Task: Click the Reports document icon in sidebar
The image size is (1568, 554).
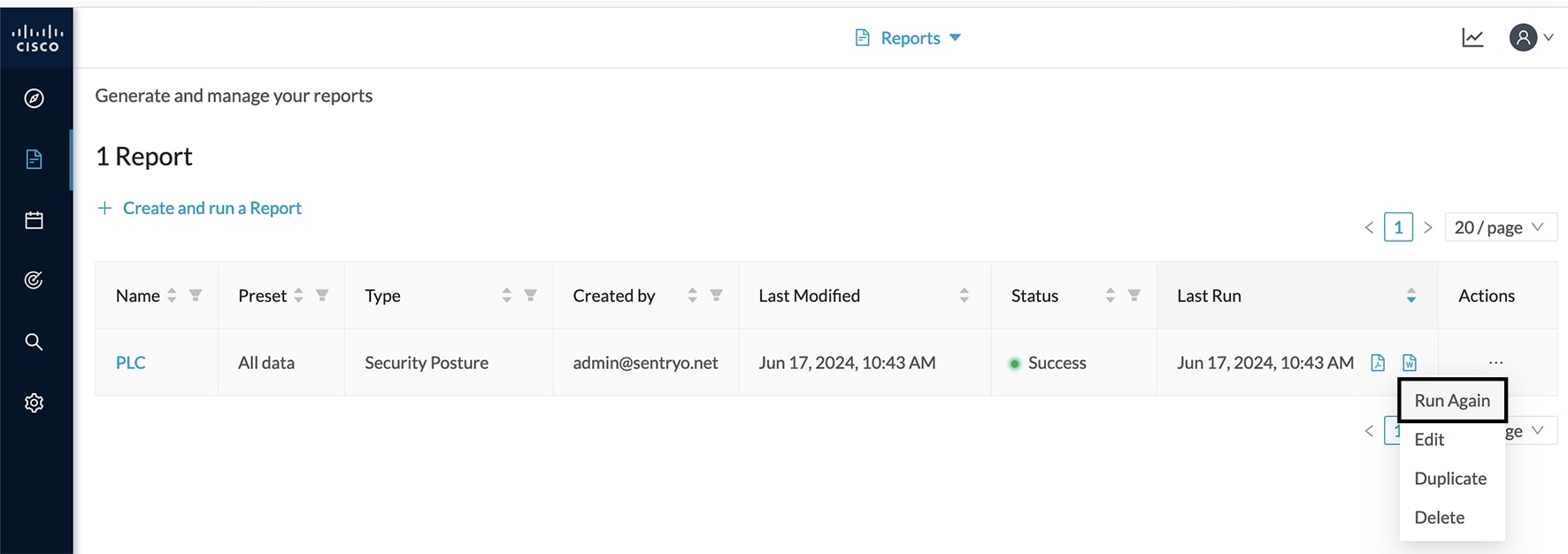Action: (x=35, y=159)
